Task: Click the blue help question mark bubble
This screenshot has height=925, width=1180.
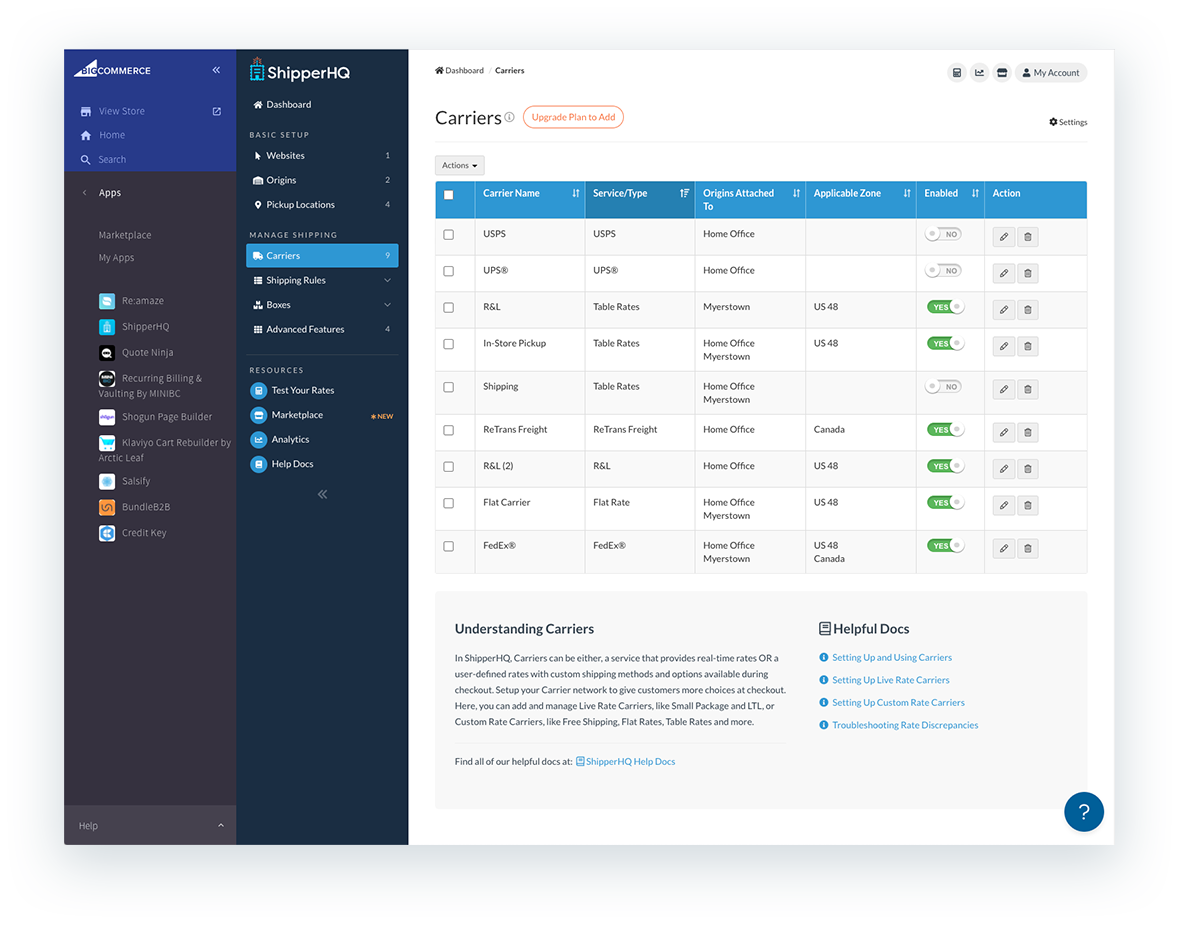Action: click(x=1083, y=811)
